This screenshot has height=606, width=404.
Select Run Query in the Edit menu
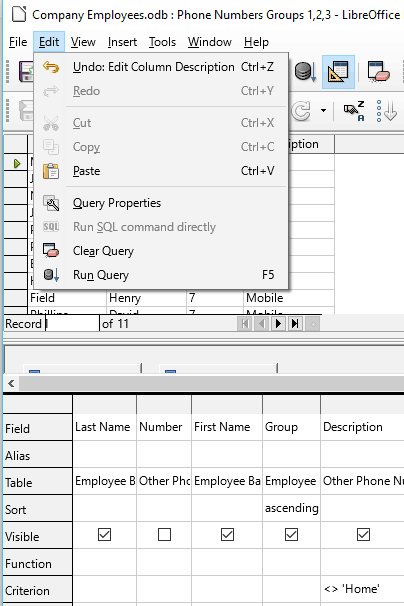pos(161,275)
